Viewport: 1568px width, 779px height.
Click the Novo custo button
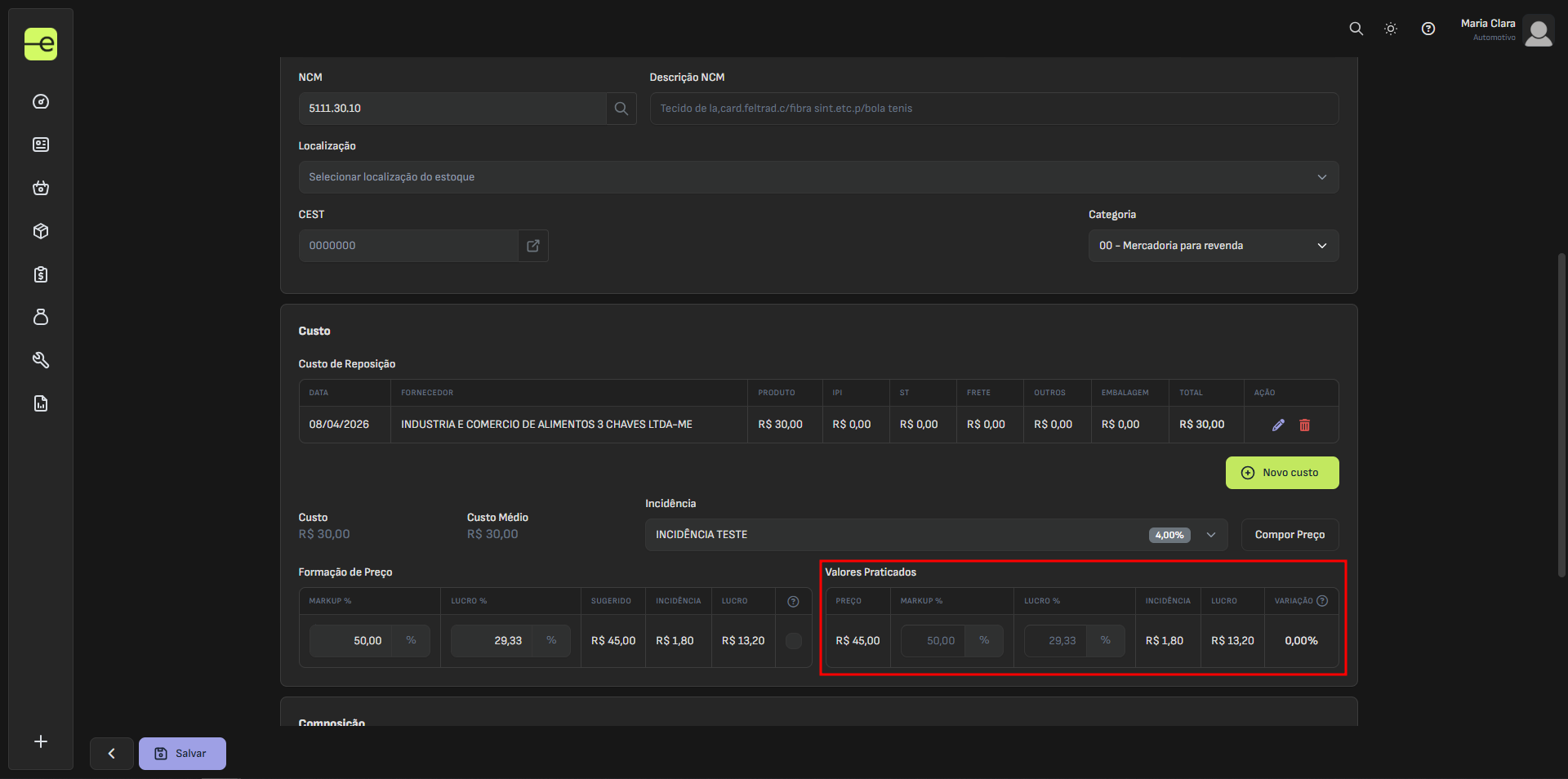pos(1281,473)
